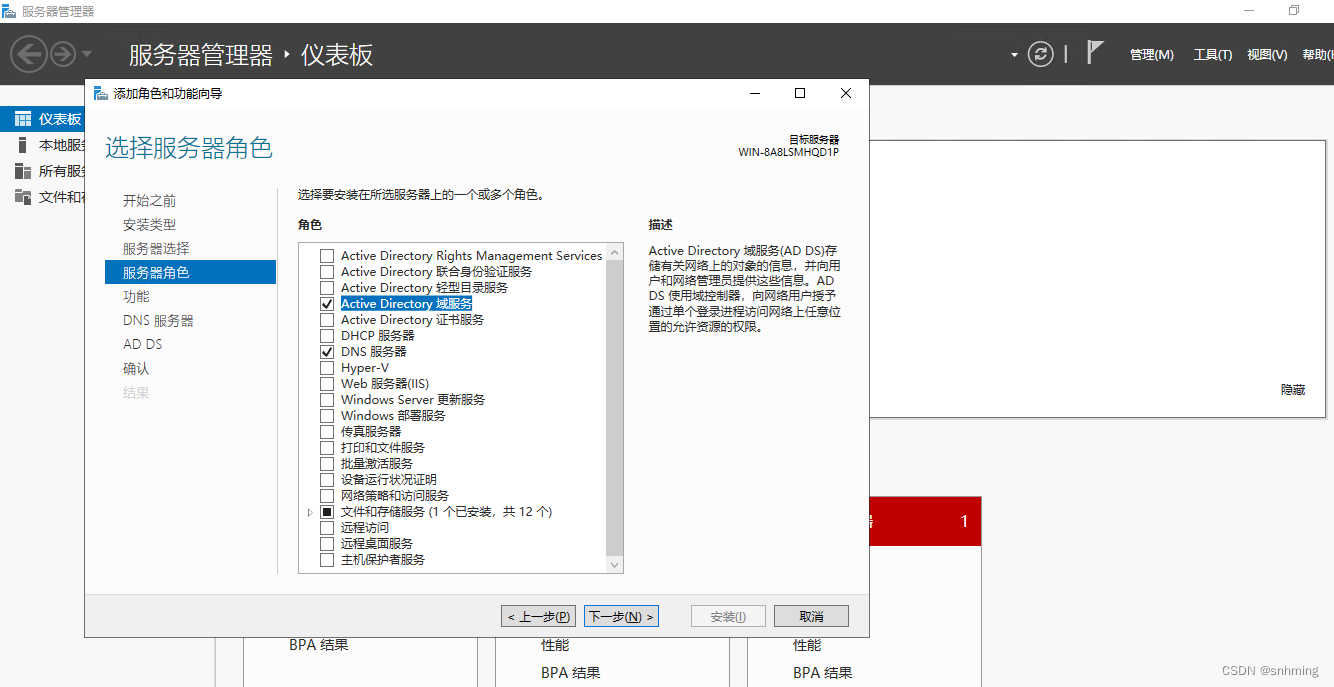The image size is (1334, 687).
Task: Click the 上一步(P) back button
Action: (538, 616)
